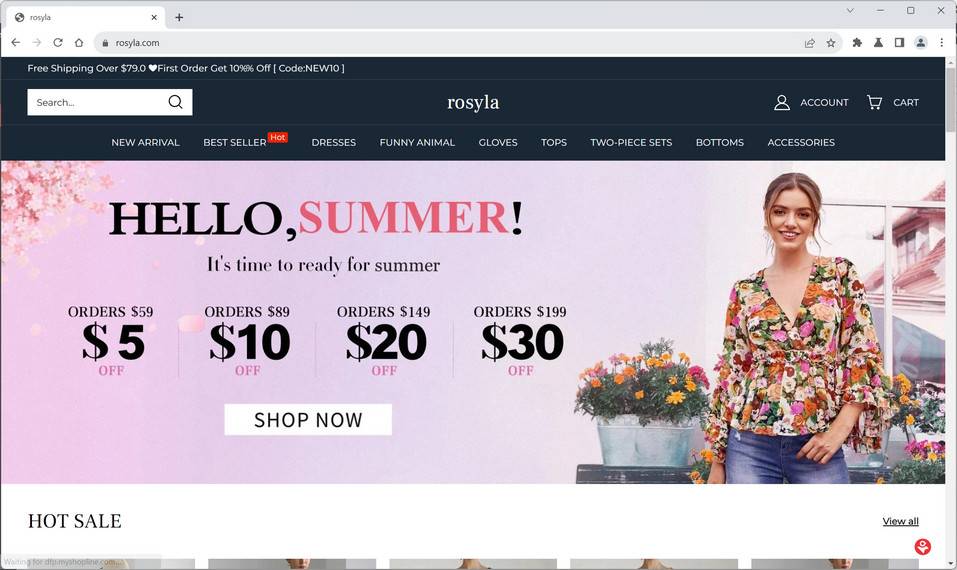Reload the page
Screen dimensions: 957x570
point(58,43)
